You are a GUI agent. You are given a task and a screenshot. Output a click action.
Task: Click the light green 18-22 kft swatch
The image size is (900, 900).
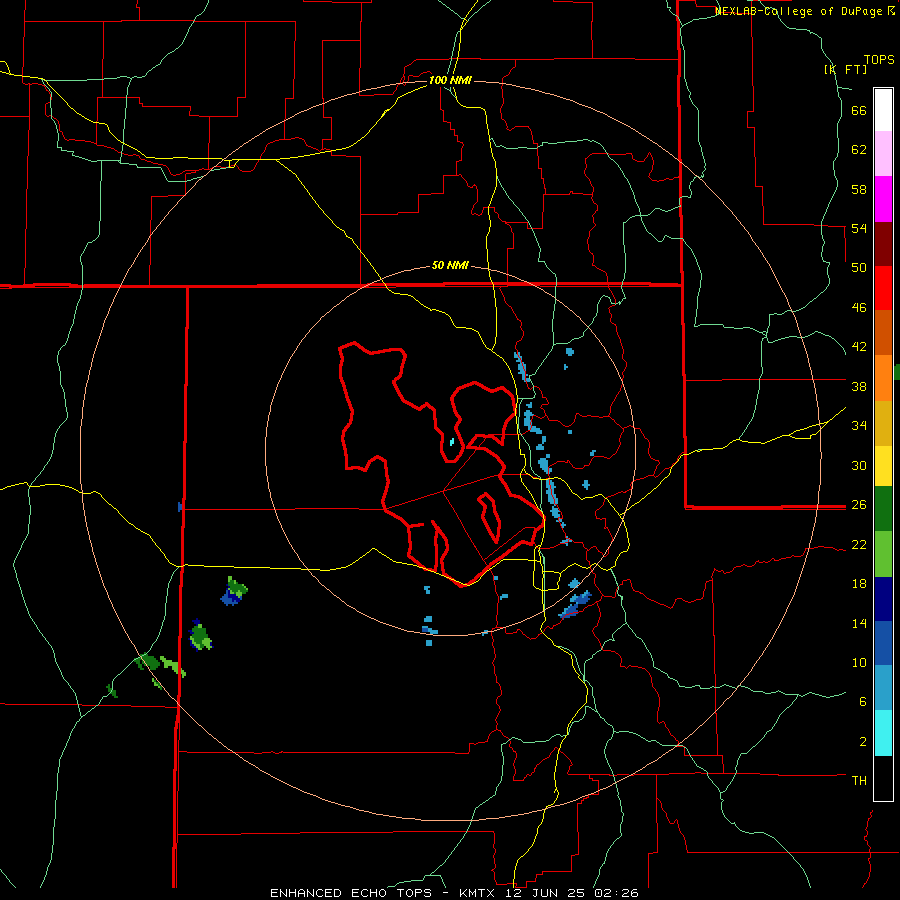(883, 554)
